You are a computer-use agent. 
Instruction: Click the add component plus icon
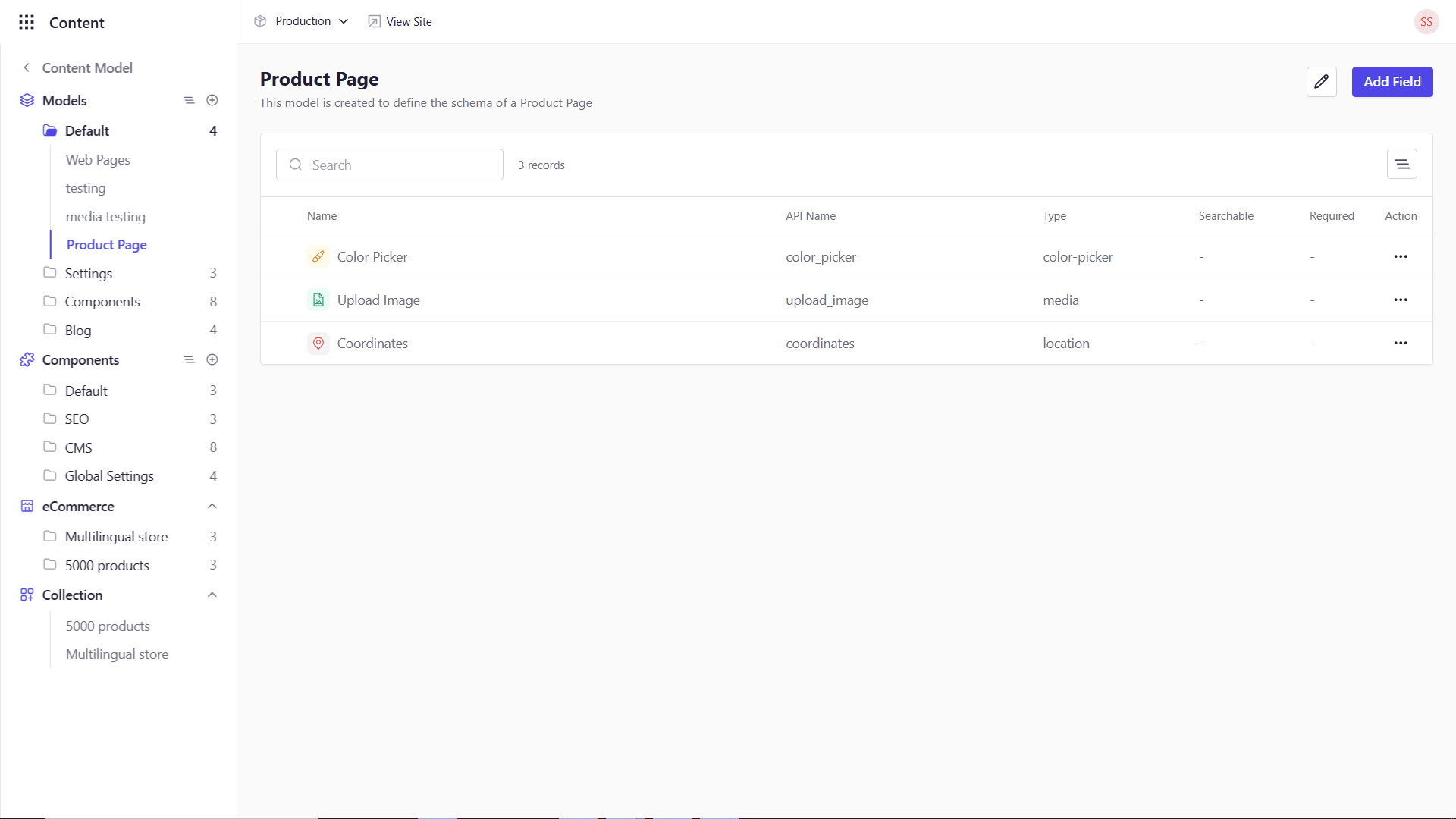(x=212, y=359)
